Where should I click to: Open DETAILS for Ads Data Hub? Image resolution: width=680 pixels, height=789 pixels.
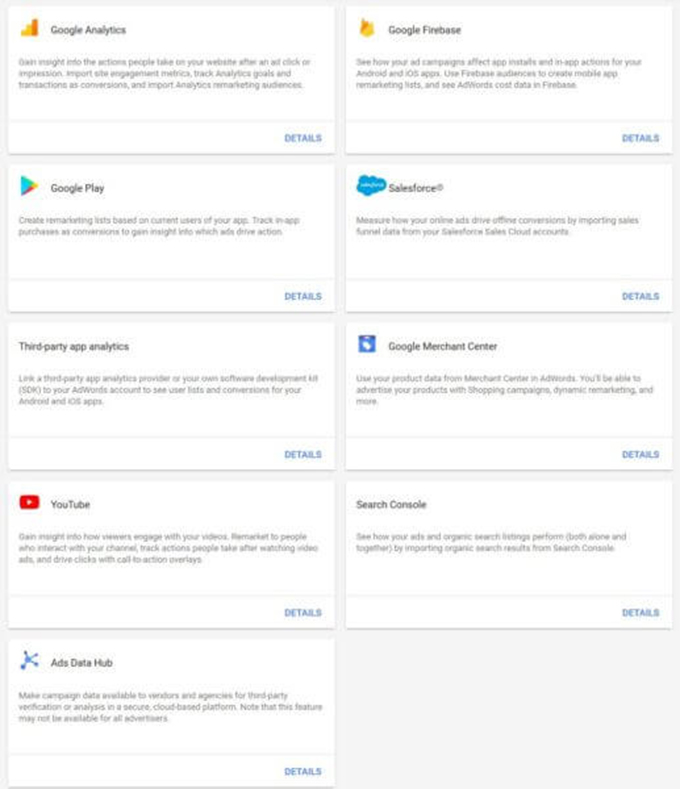click(x=303, y=771)
